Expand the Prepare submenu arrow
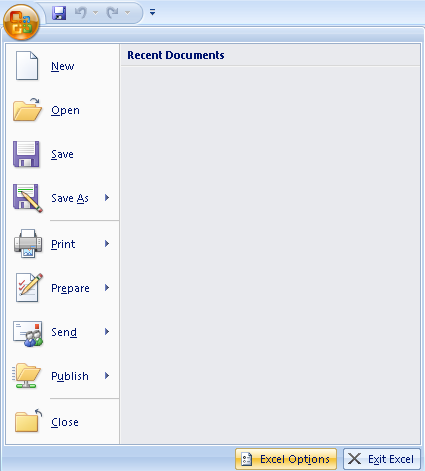This screenshot has height=471, width=425. 107,287
